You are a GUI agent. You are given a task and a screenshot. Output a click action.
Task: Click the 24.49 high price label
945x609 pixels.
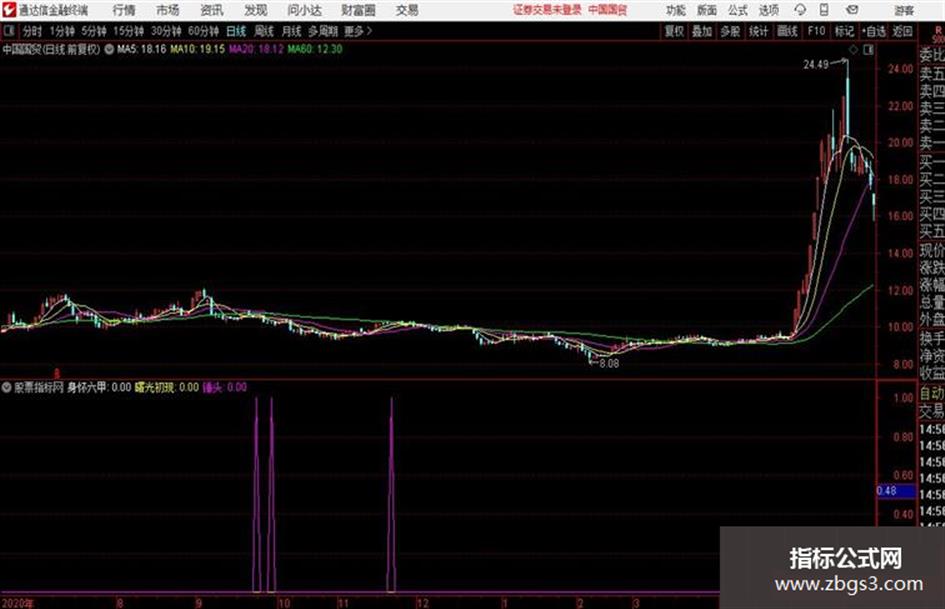tap(816, 64)
